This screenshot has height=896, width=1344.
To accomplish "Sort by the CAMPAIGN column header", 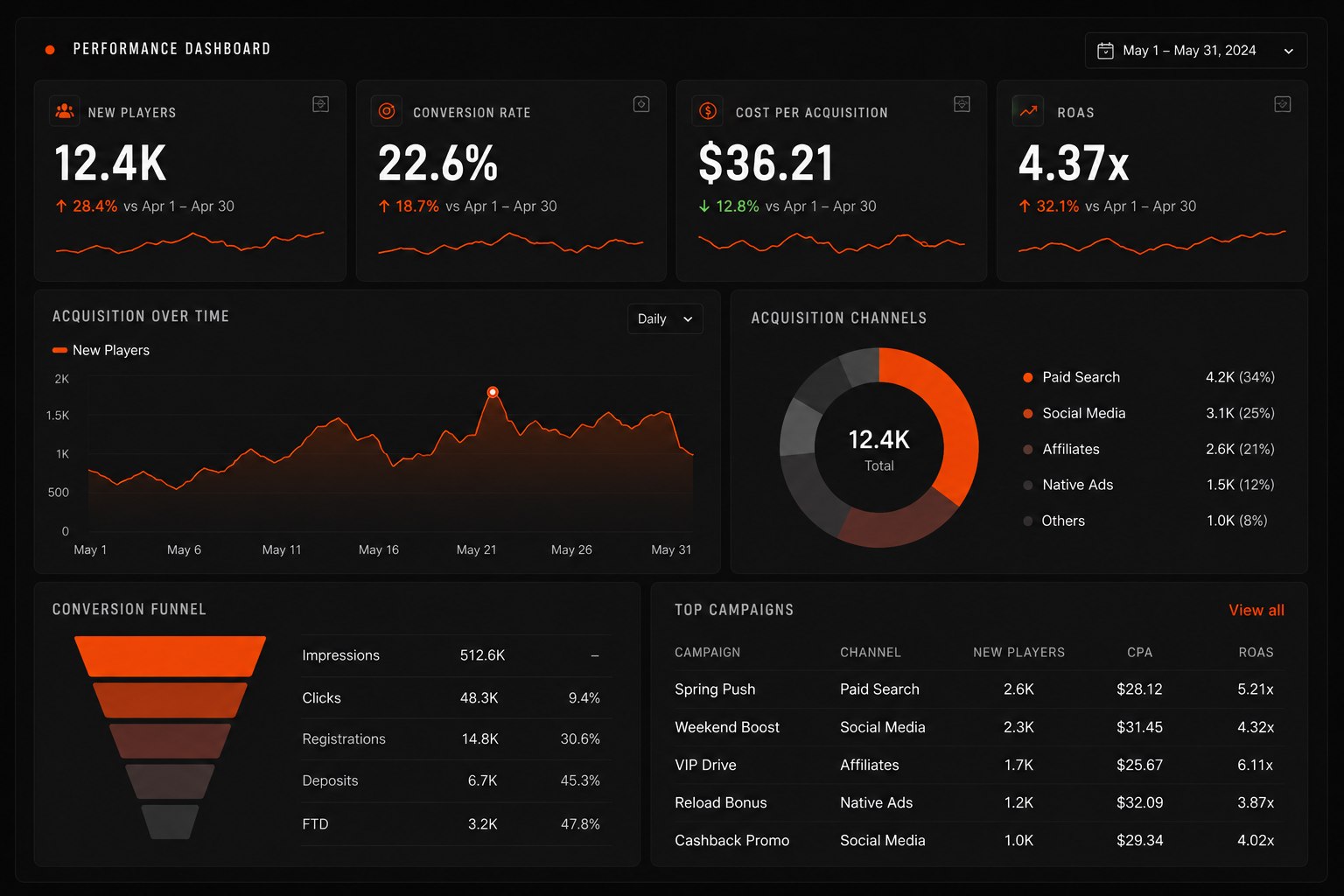I will pyautogui.click(x=707, y=652).
